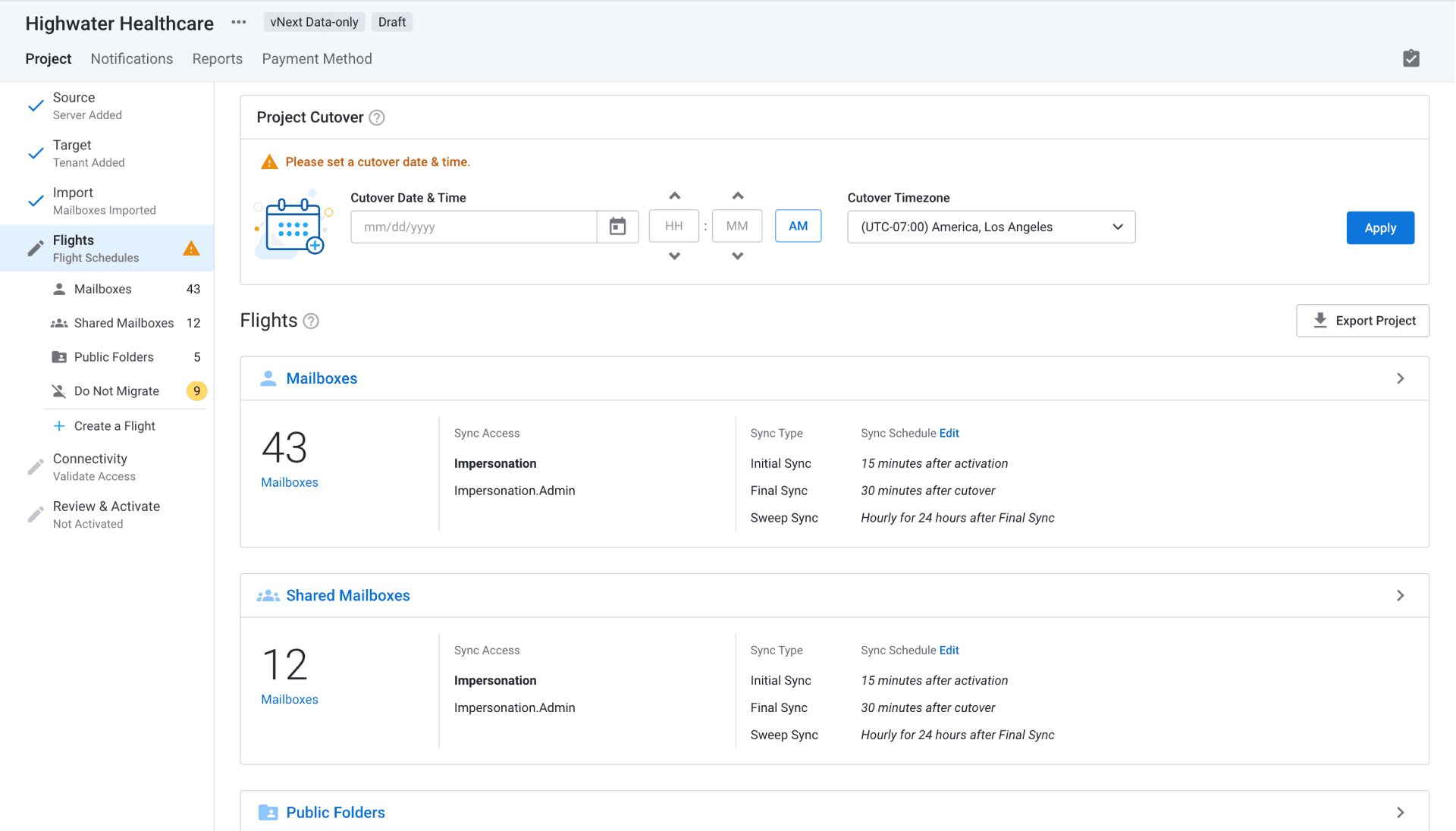Open the cutover date calendar picker
Screen dimensions: 1456x831
617,227
